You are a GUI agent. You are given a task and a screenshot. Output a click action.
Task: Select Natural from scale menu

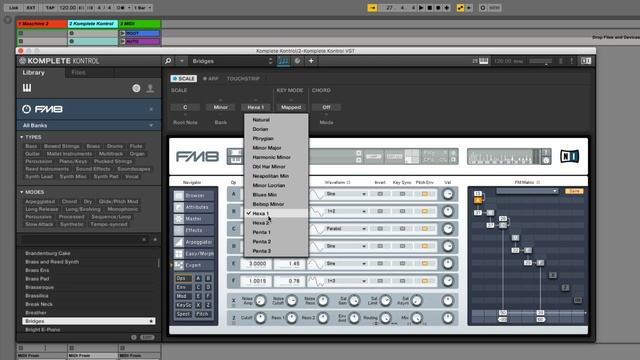coord(276,120)
